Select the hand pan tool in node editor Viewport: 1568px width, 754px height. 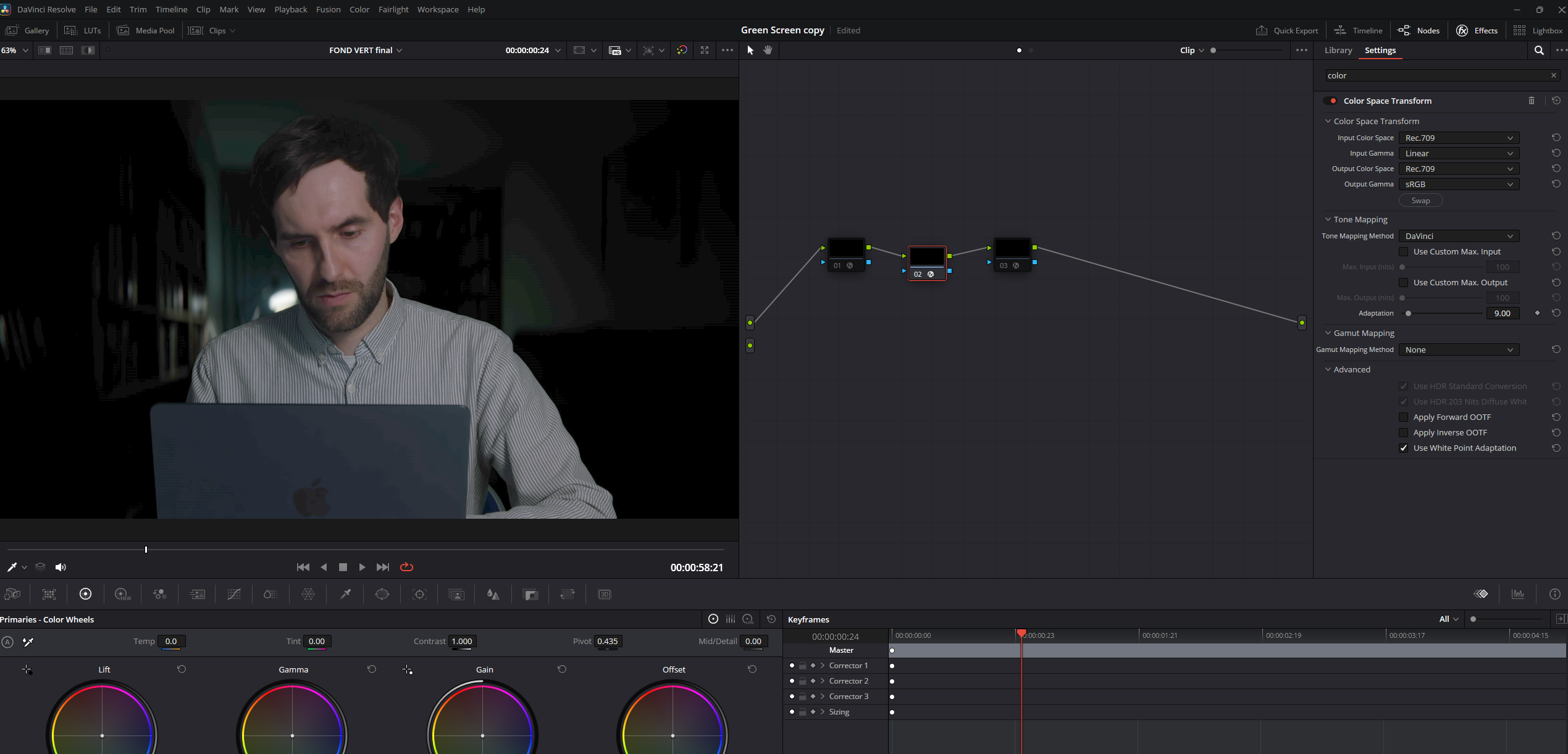[x=768, y=50]
